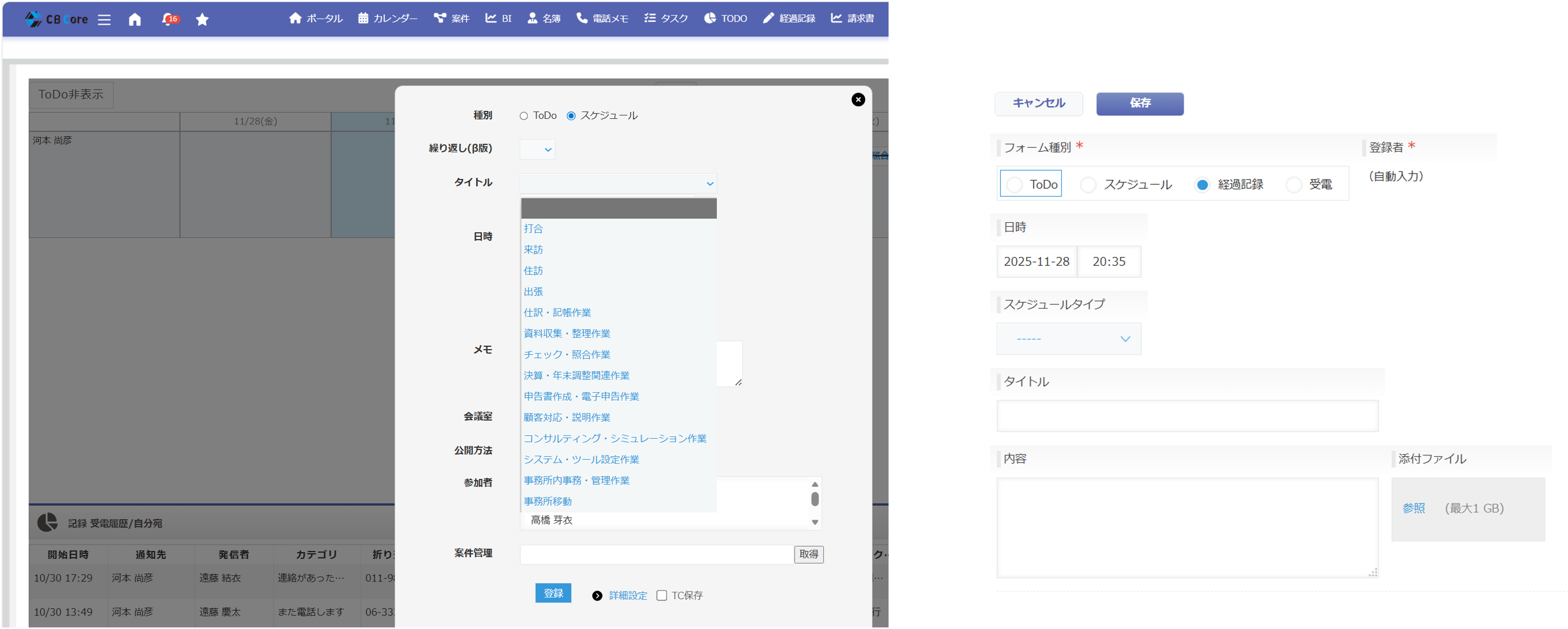Enable the TC保存 checkbox
Image resolution: width=1568 pixels, height=629 pixels.
tap(662, 596)
